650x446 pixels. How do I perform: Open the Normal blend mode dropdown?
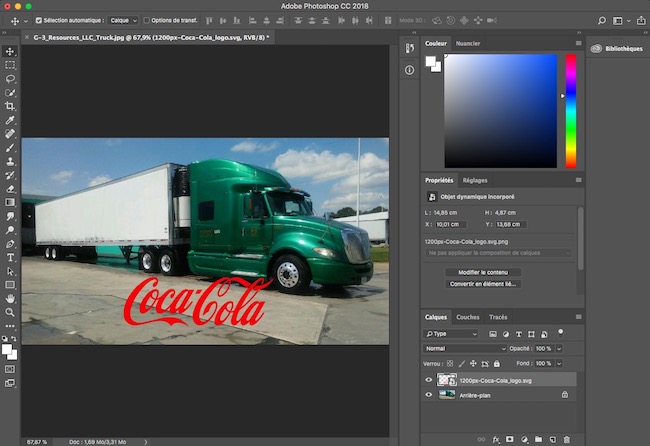click(x=465, y=349)
